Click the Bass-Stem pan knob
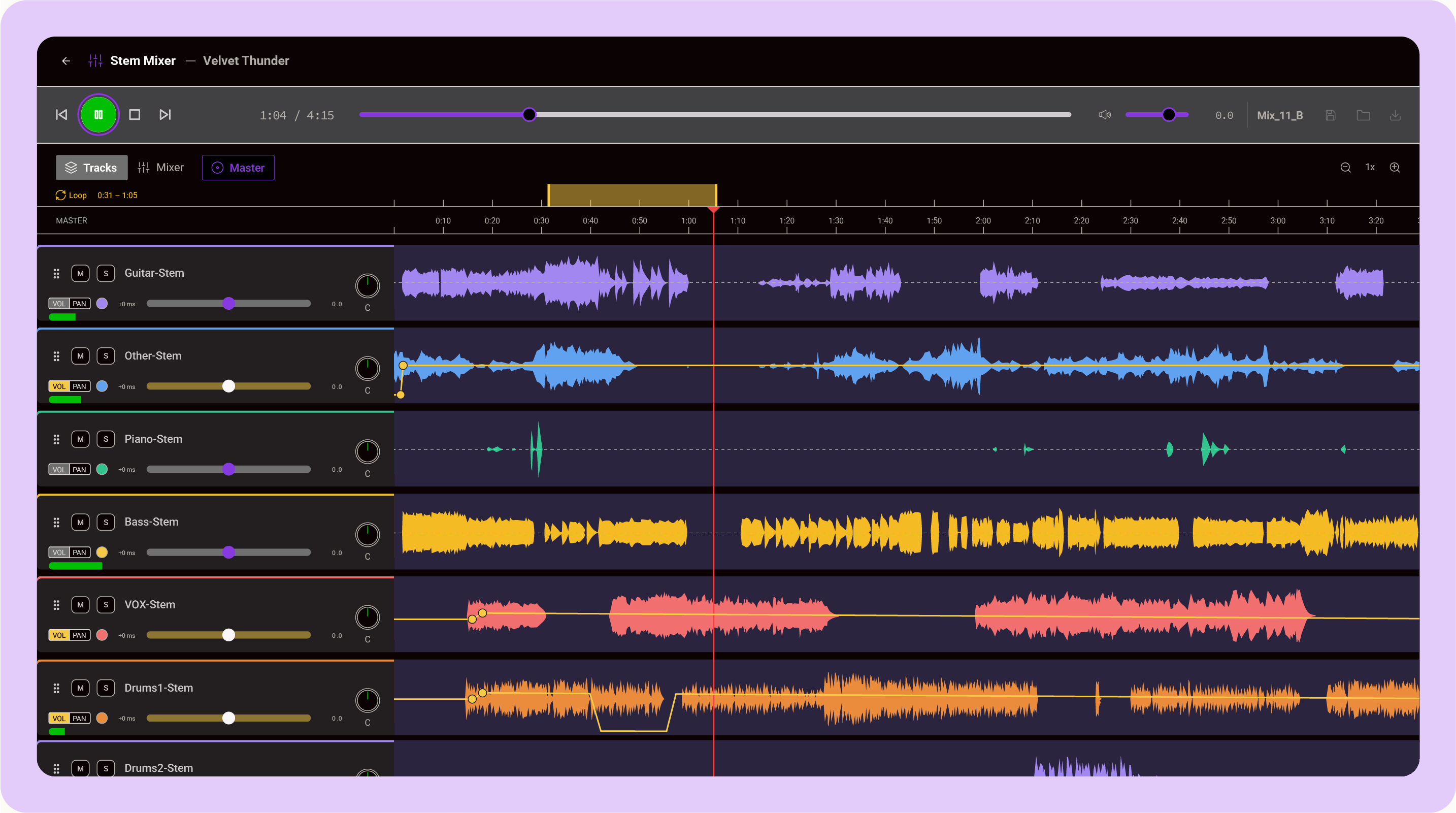This screenshot has height=813, width=1456. tap(368, 534)
